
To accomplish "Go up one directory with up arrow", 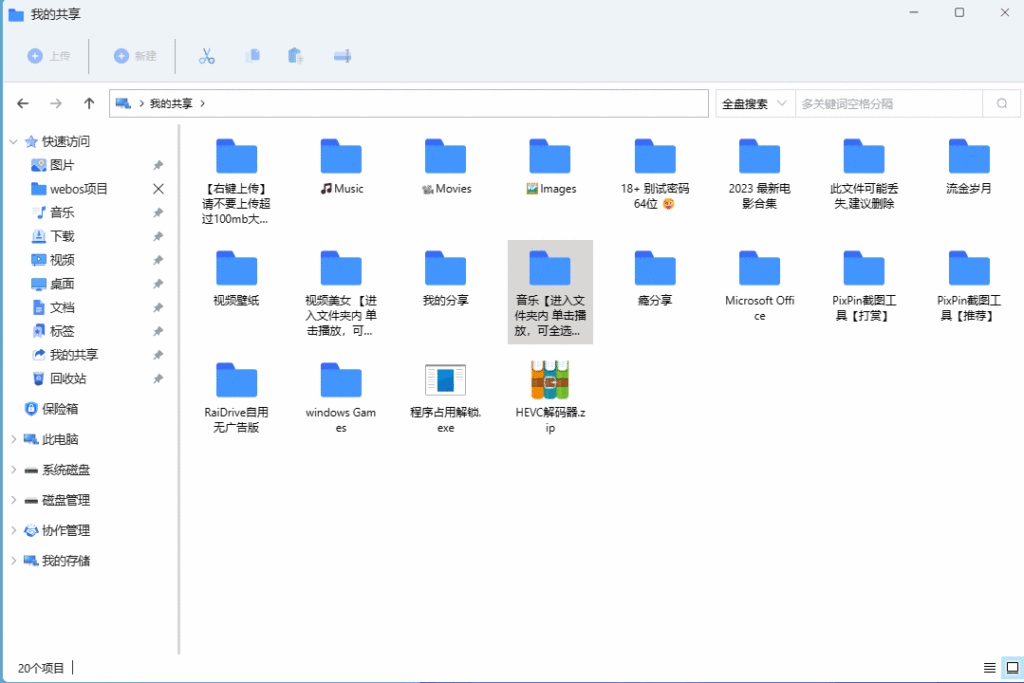I will 89,103.
